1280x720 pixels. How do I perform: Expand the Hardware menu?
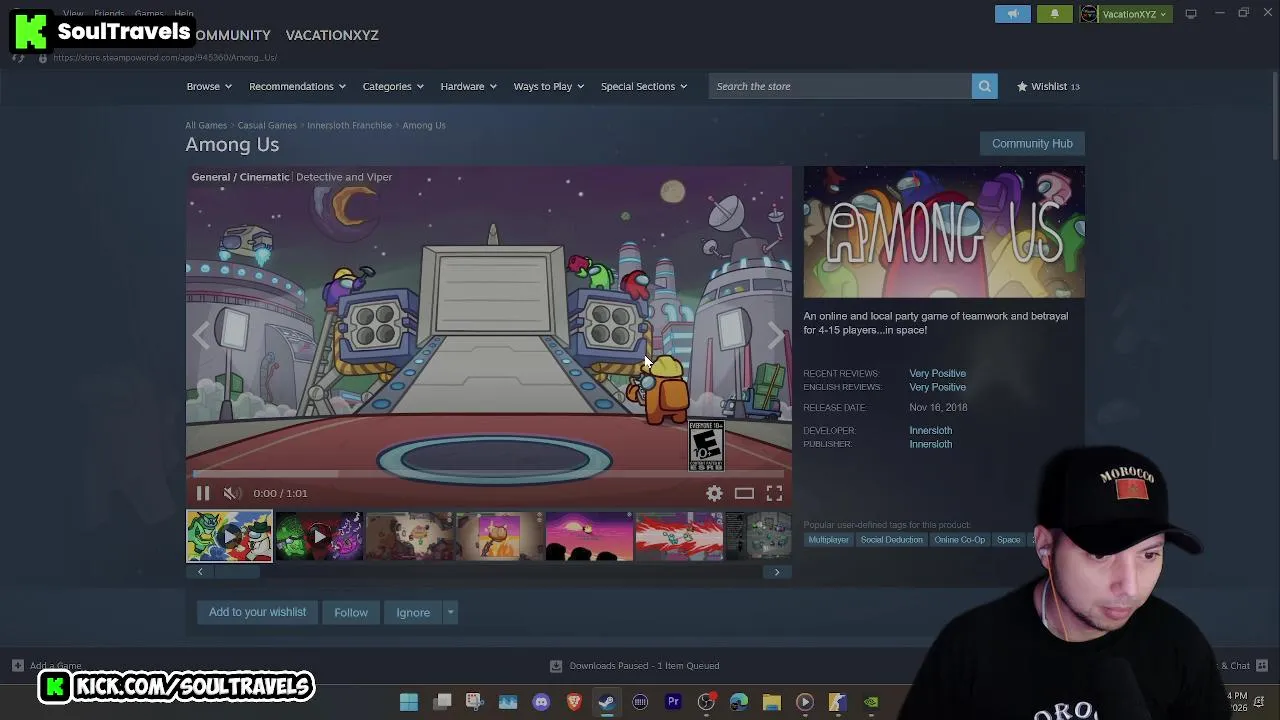[468, 86]
